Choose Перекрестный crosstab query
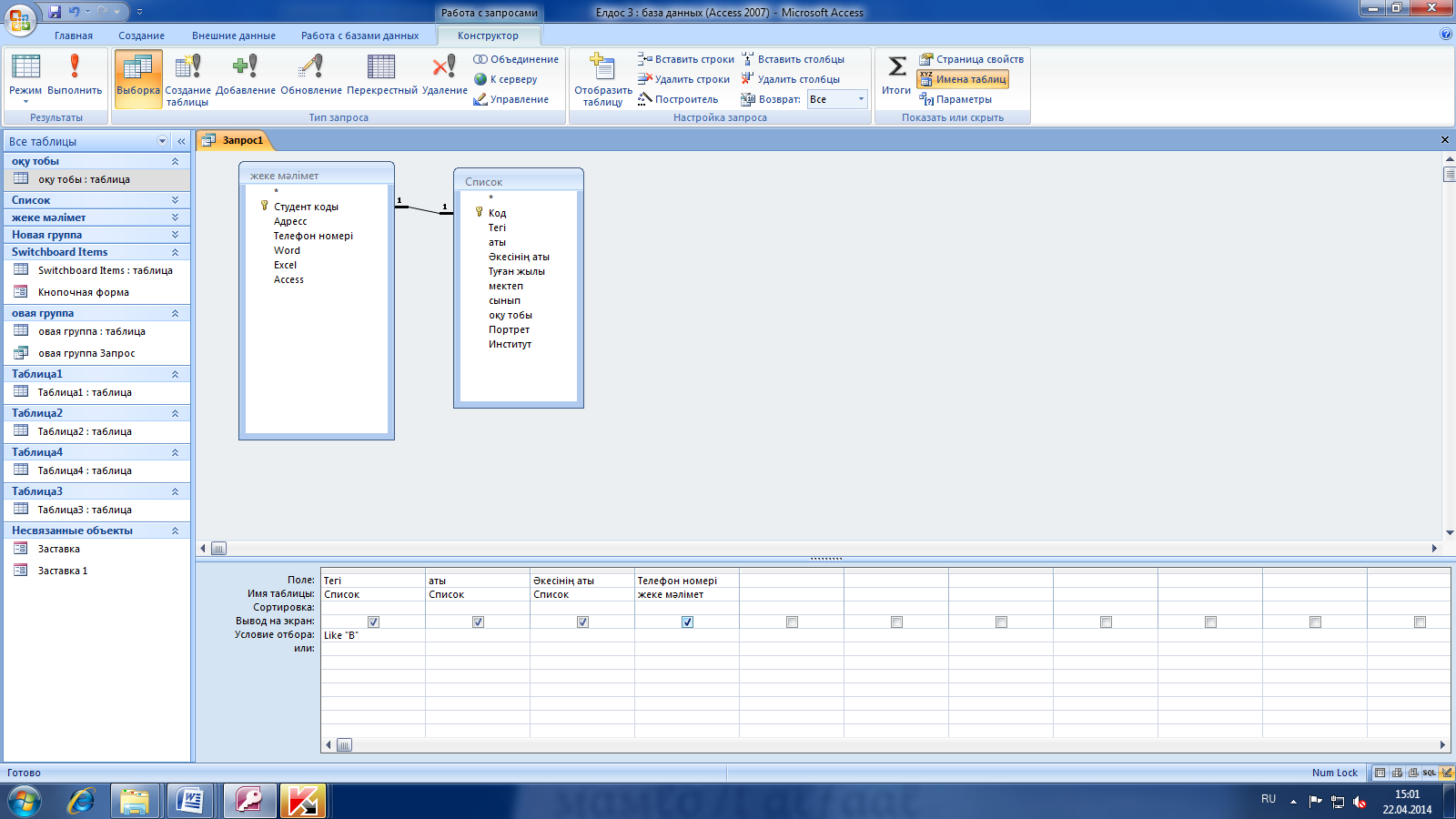1456x819 pixels. (x=382, y=74)
